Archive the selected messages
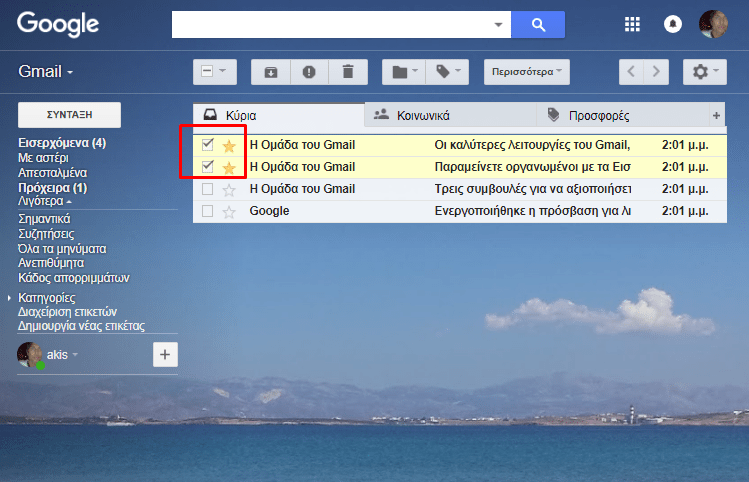 click(271, 72)
